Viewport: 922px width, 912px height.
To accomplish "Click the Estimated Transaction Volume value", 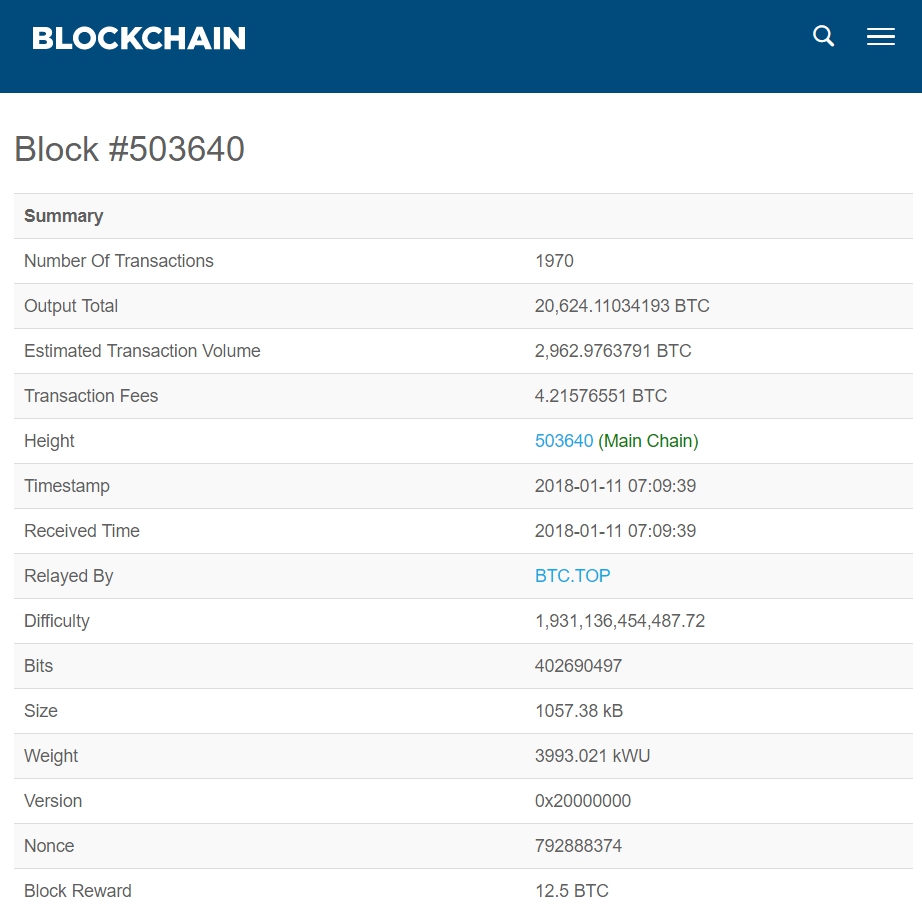I will pyautogui.click(x=613, y=351).
